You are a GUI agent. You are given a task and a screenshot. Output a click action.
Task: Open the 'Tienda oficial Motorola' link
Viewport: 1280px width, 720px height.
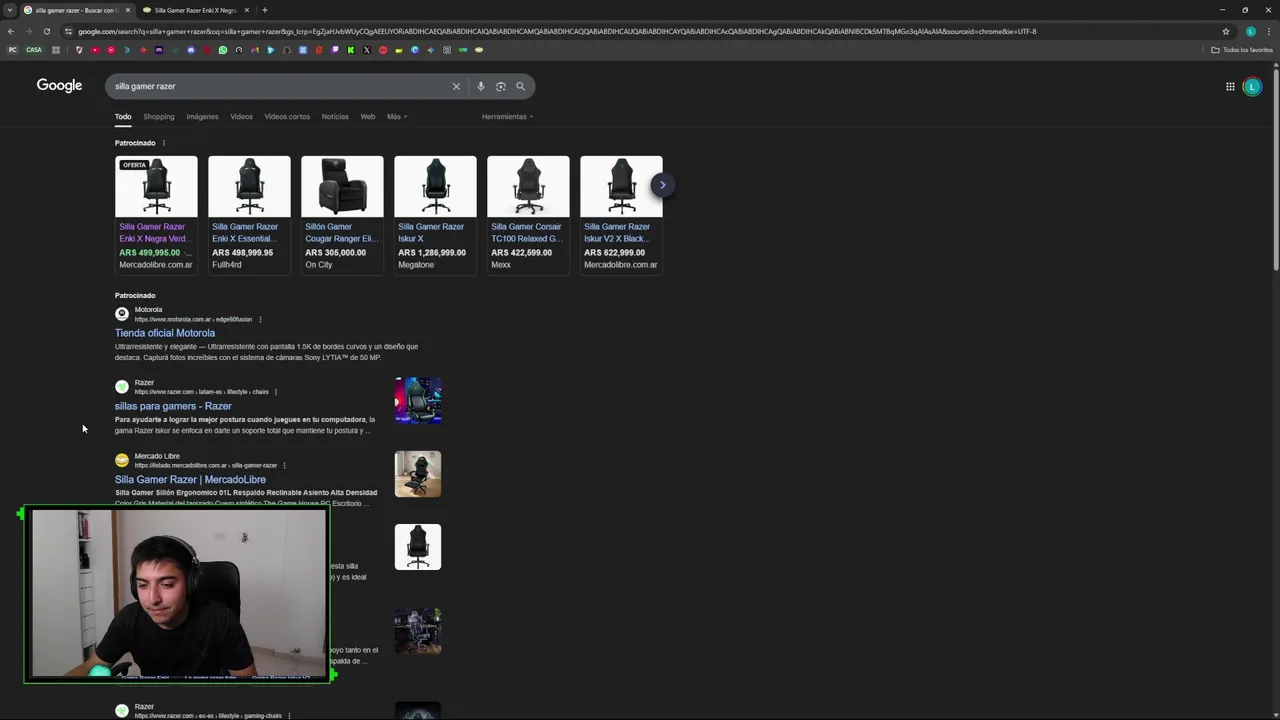[165, 333]
